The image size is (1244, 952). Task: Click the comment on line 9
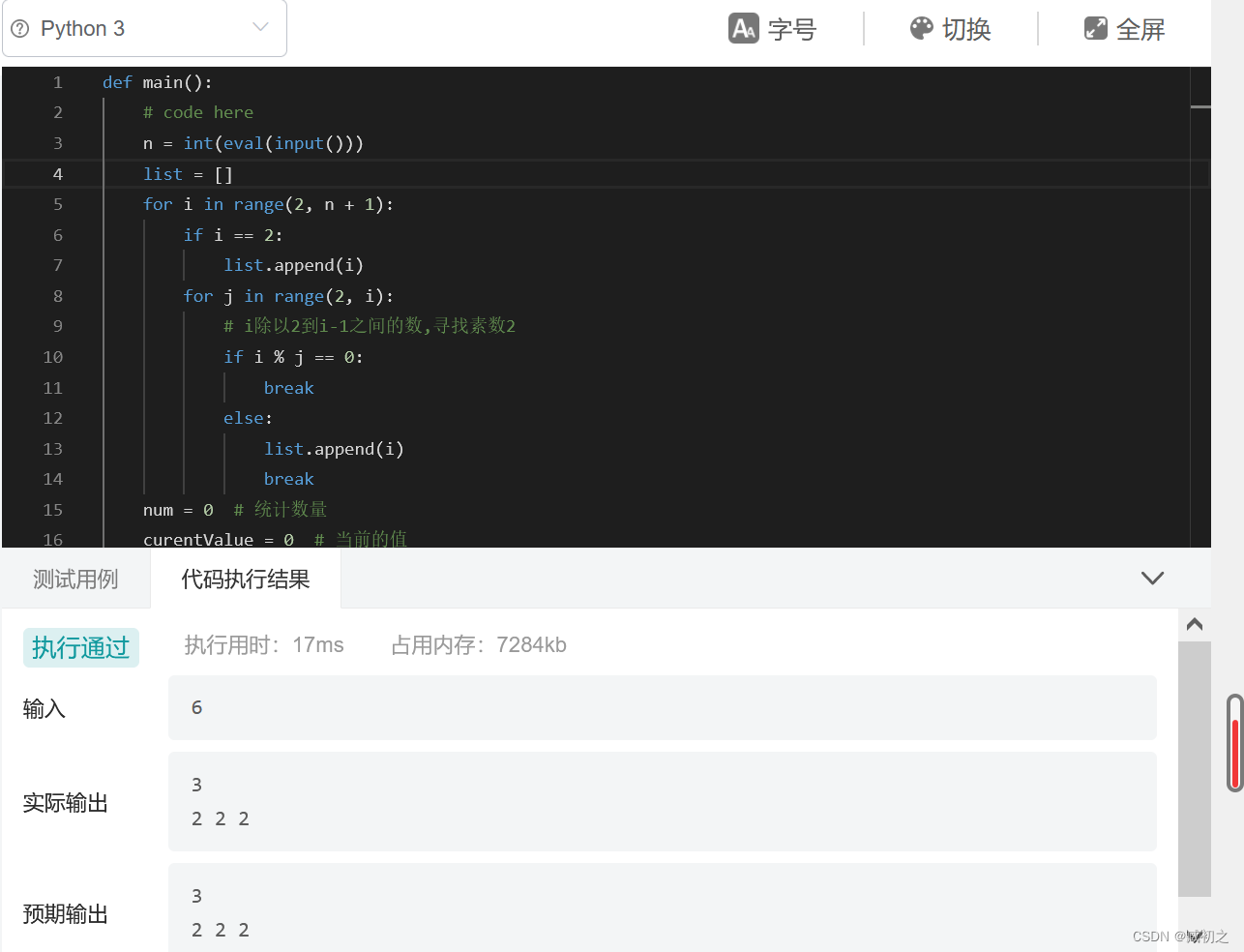(370, 326)
